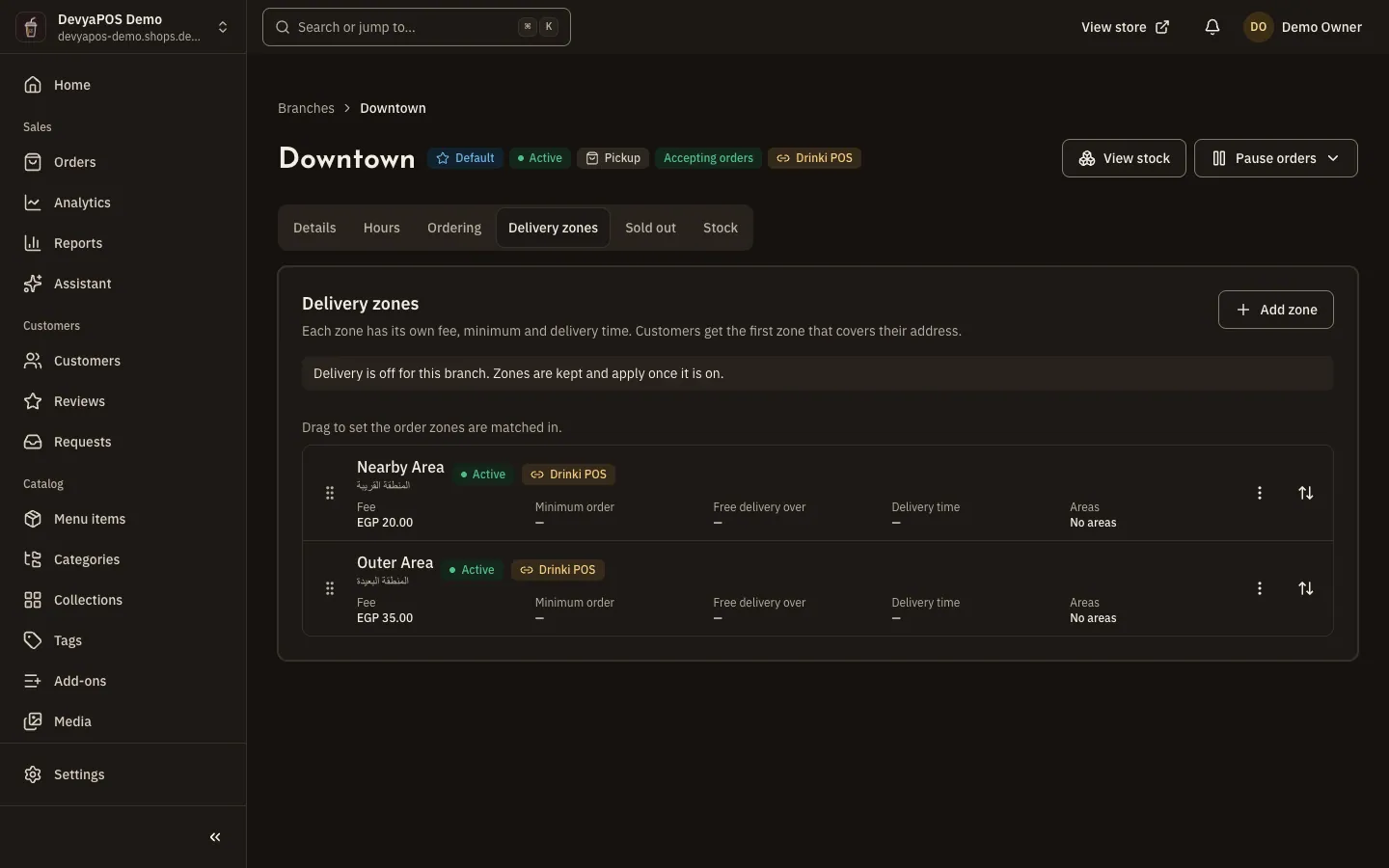Viewport: 1389px width, 868px height.
Task: Open Reports from the sidebar
Action: tap(123, 243)
